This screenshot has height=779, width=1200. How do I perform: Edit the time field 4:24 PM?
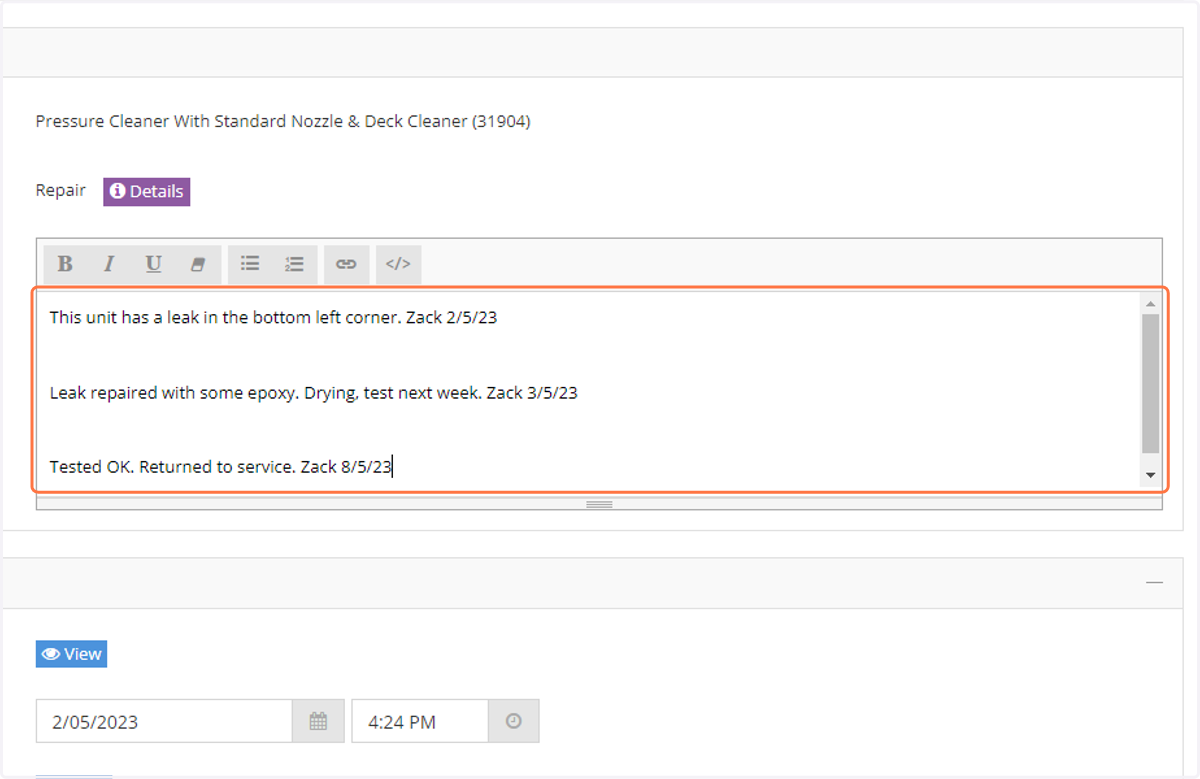pyautogui.click(x=420, y=721)
